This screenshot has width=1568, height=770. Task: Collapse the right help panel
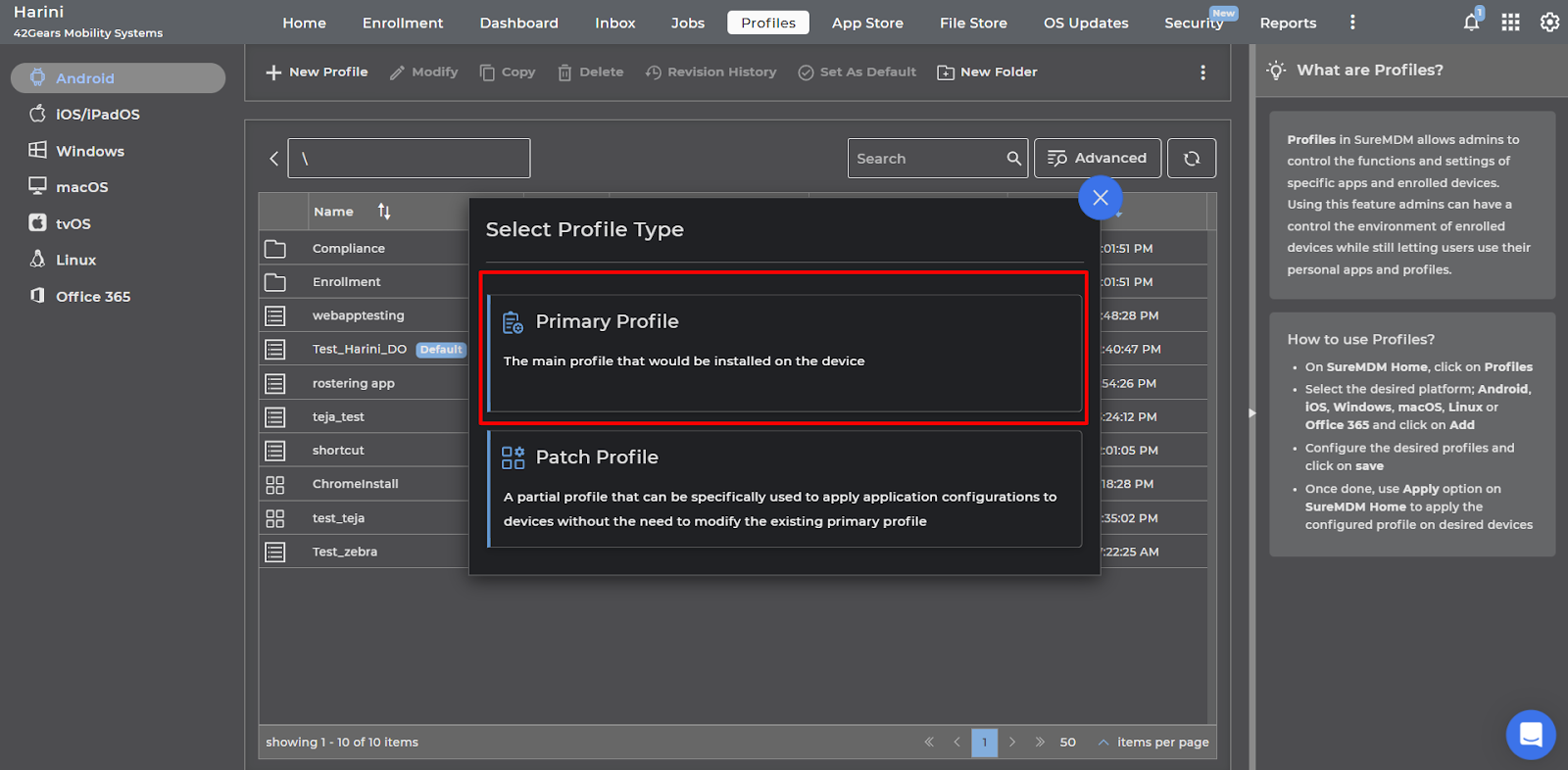coord(1251,413)
